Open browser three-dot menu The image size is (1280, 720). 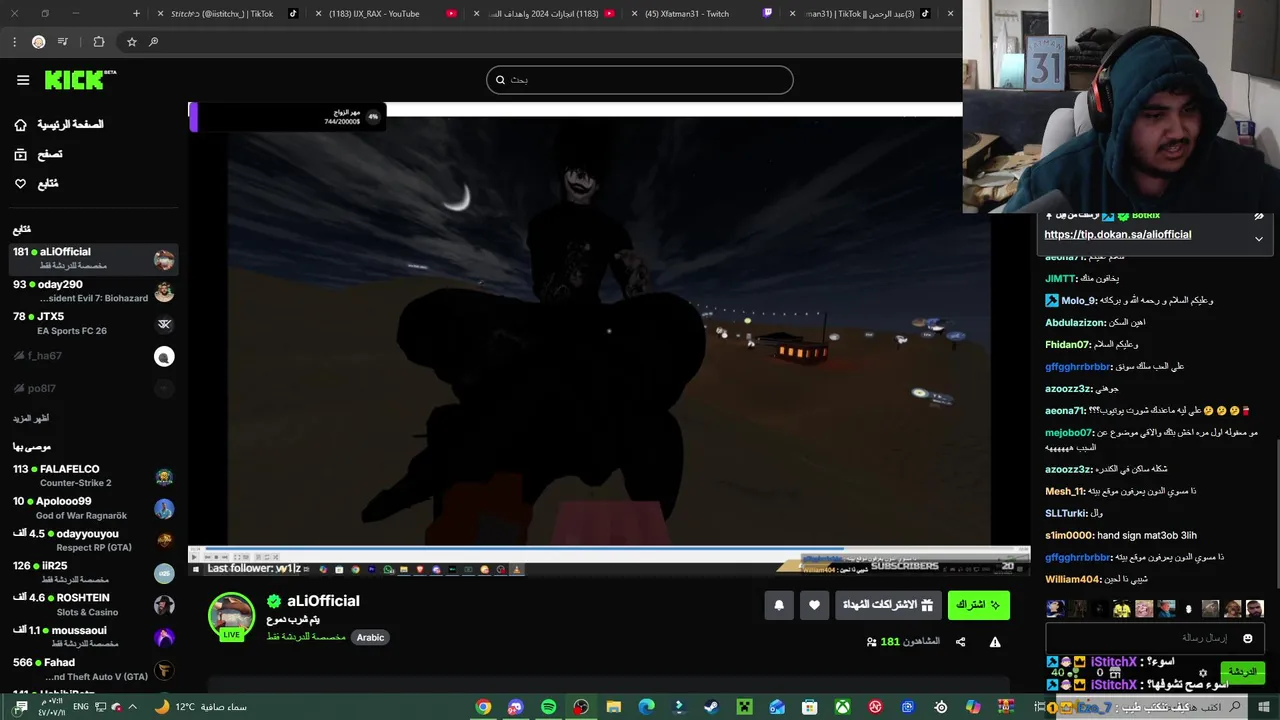tap(14, 42)
